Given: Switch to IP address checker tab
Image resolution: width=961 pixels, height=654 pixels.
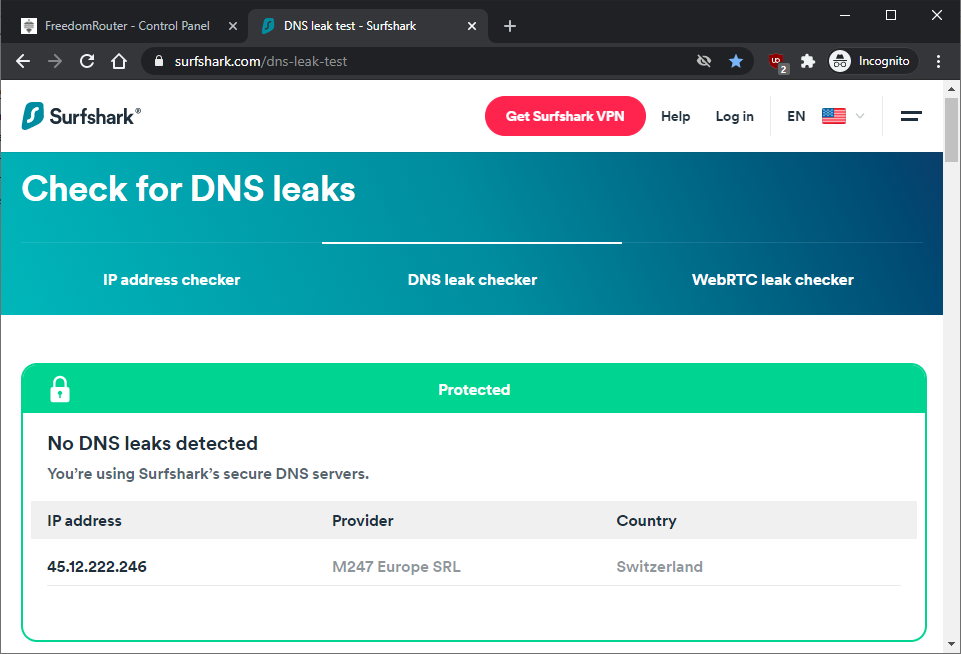Looking at the screenshot, I should pyautogui.click(x=172, y=279).
